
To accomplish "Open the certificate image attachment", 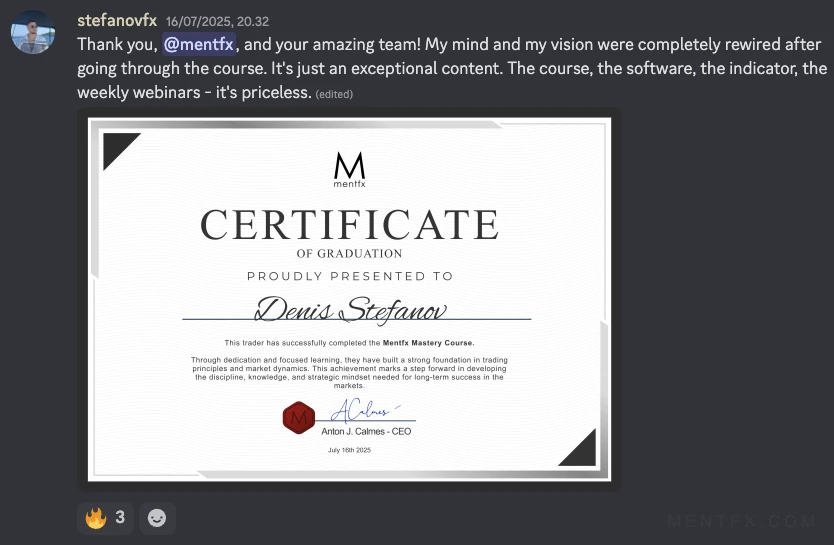I will (x=349, y=299).
